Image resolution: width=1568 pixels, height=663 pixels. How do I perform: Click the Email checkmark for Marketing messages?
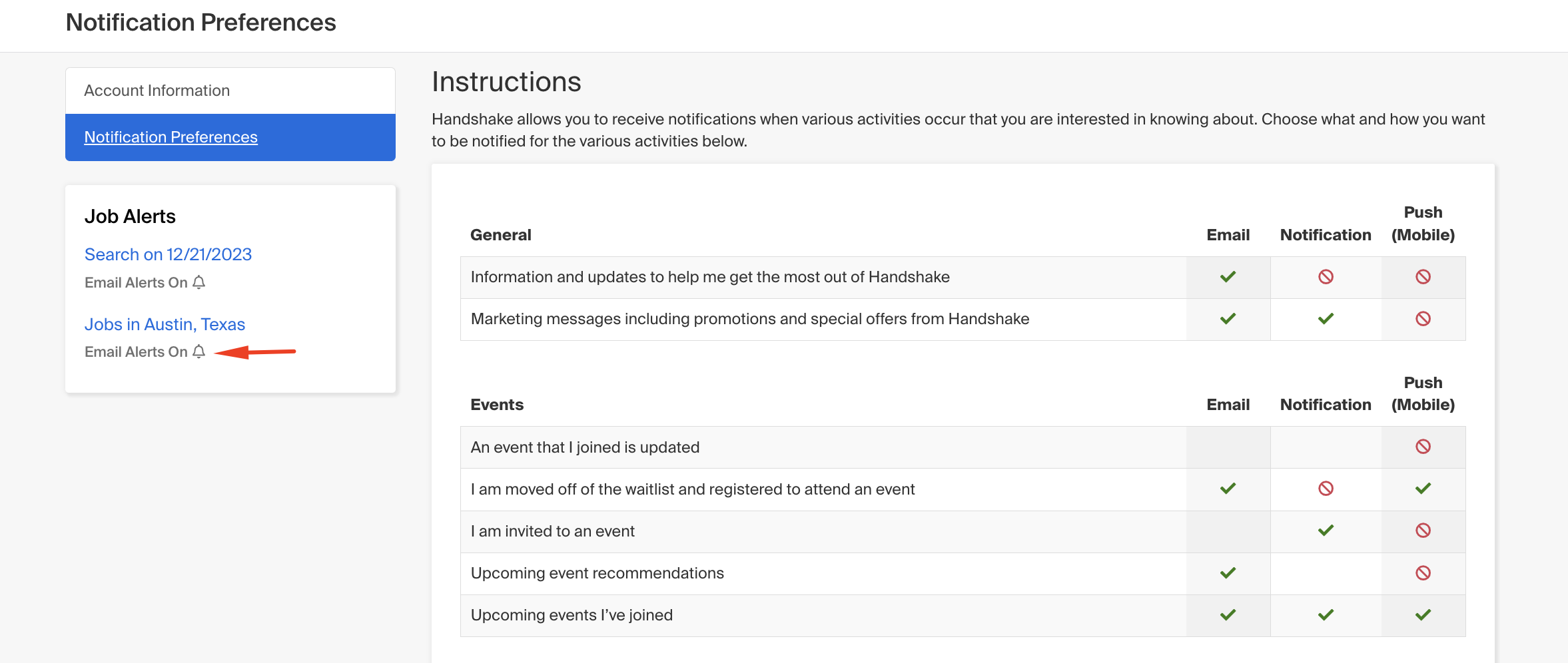point(1228,319)
